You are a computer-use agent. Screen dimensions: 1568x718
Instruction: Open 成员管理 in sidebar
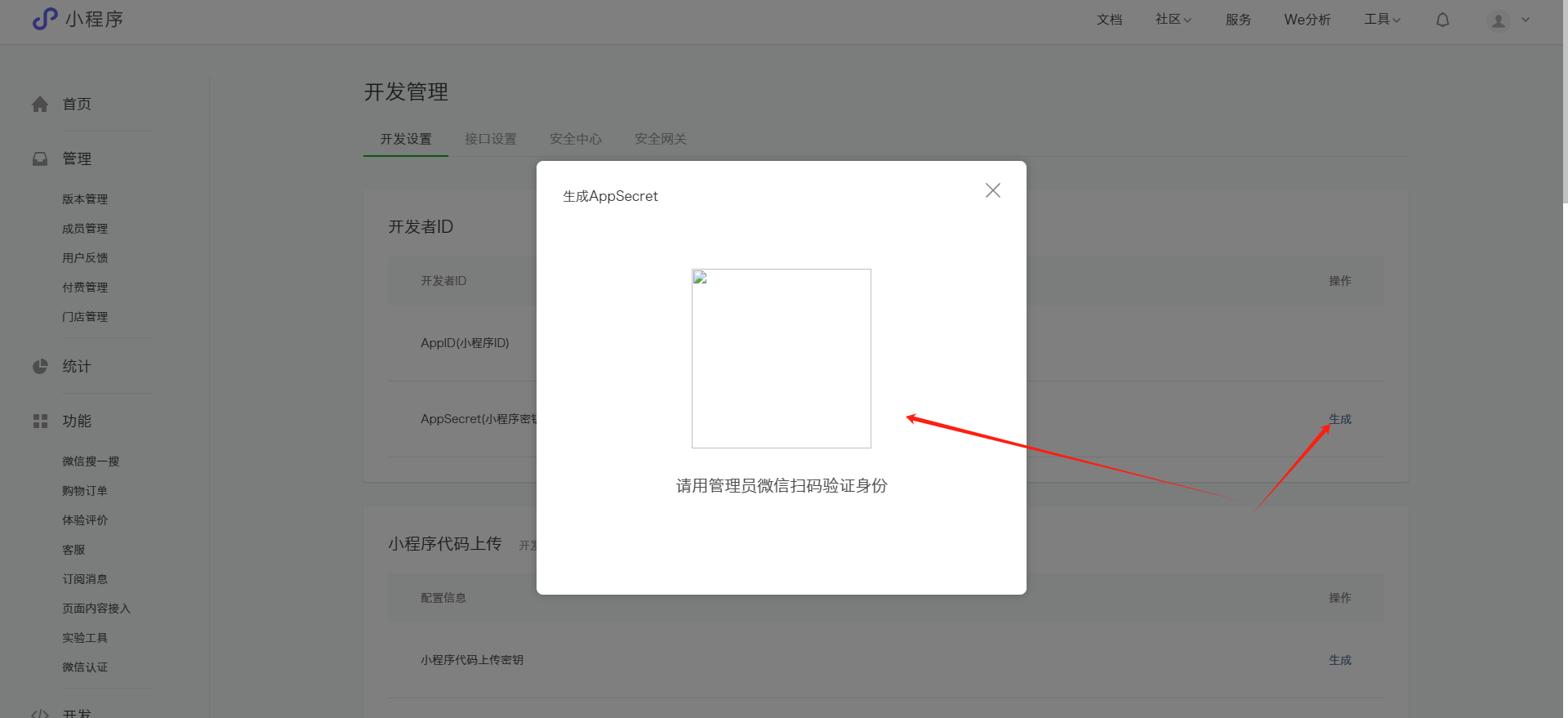pyautogui.click(x=85, y=229)
